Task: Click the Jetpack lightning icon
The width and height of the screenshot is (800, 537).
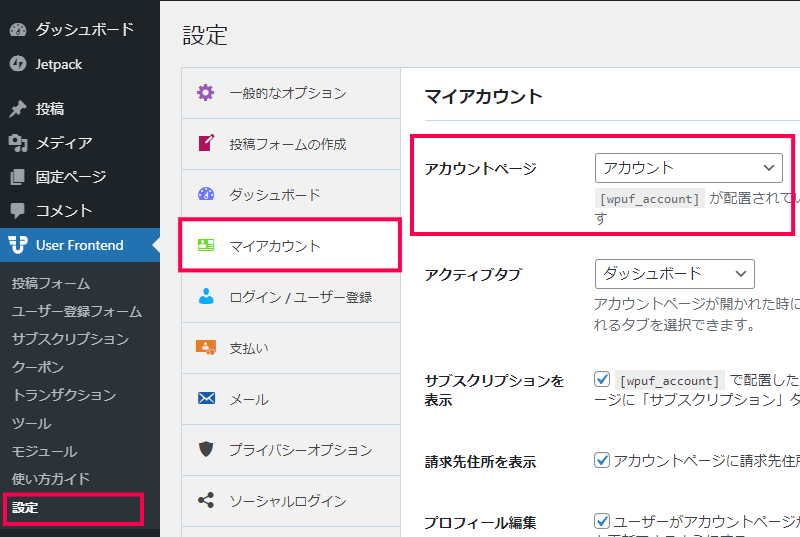Action: pyautogui.click(x=18, y=64)
